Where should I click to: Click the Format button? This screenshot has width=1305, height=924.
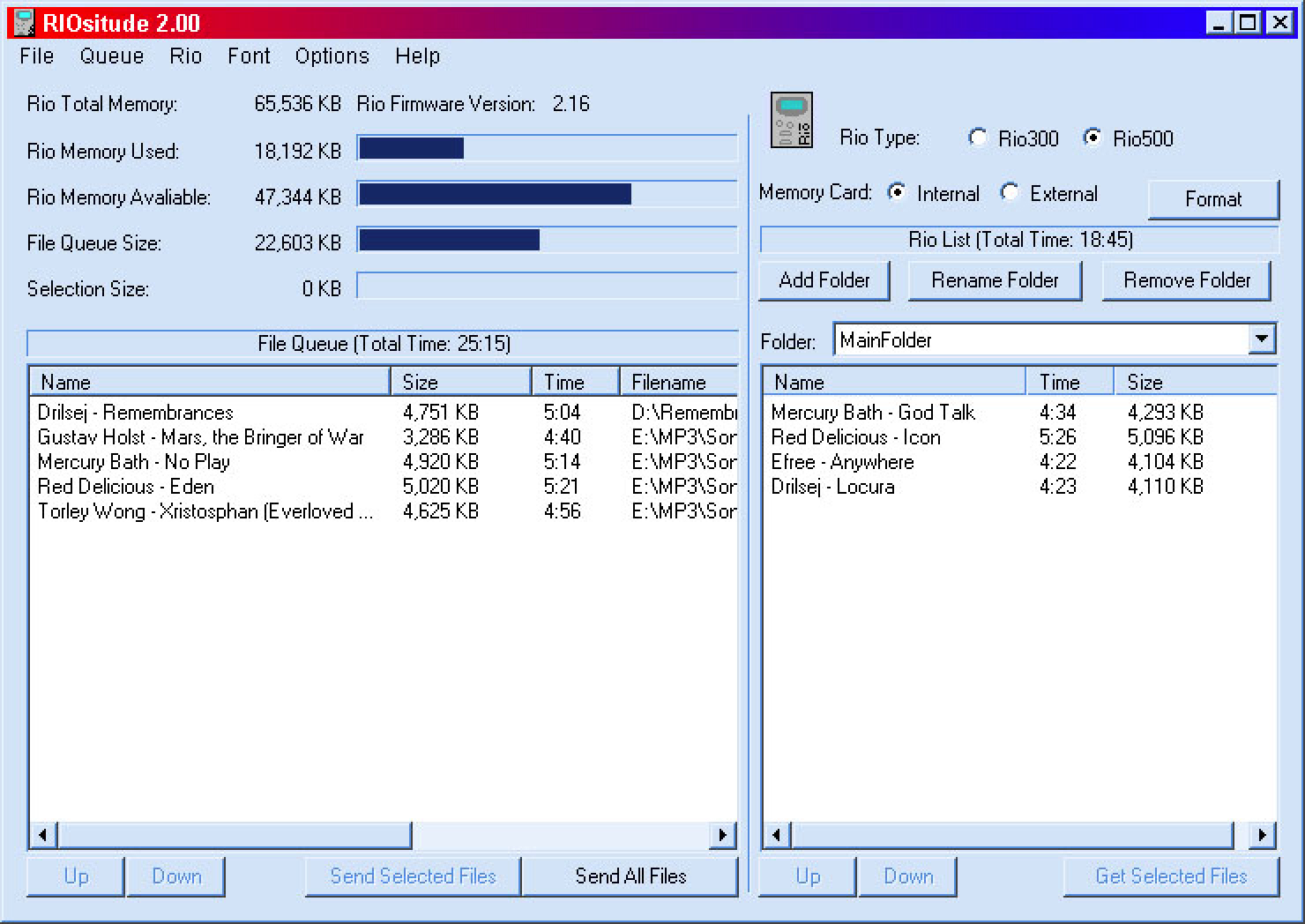tap(1213, 199)
